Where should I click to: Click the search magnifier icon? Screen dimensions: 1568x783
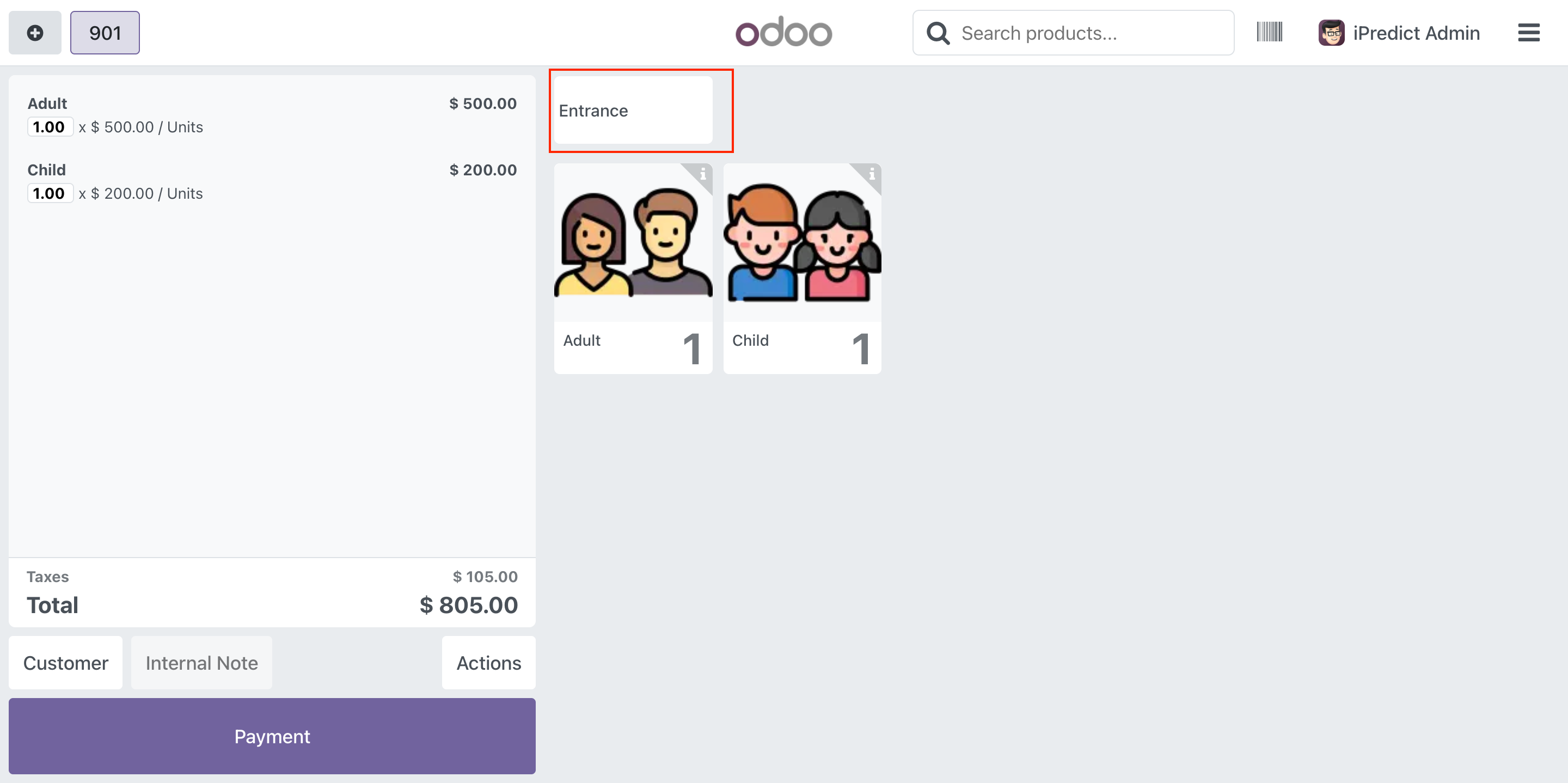938,34
